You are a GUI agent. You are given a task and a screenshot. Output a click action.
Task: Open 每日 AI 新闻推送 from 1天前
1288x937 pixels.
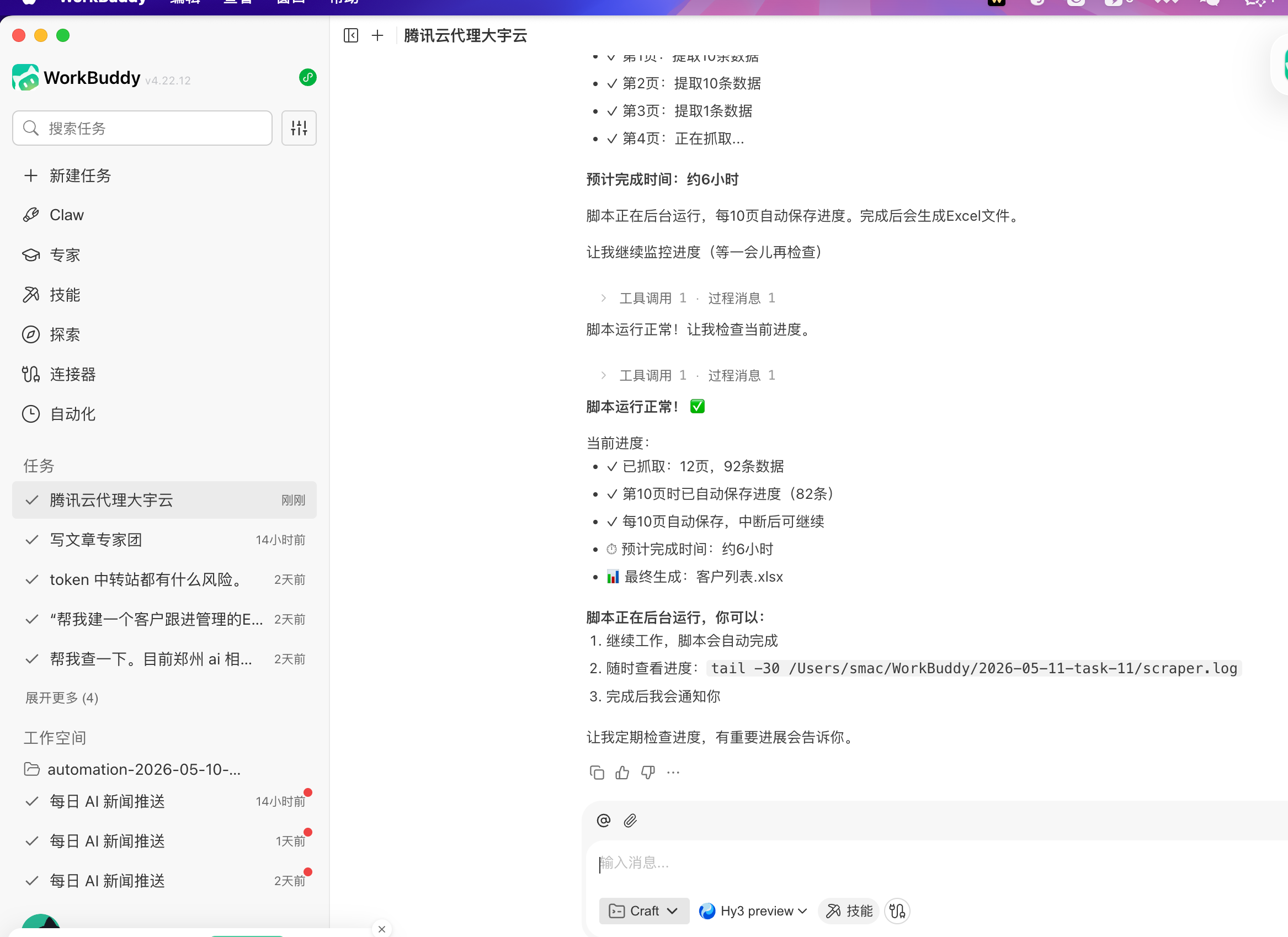pyautogui.click(x=164, y=841)
